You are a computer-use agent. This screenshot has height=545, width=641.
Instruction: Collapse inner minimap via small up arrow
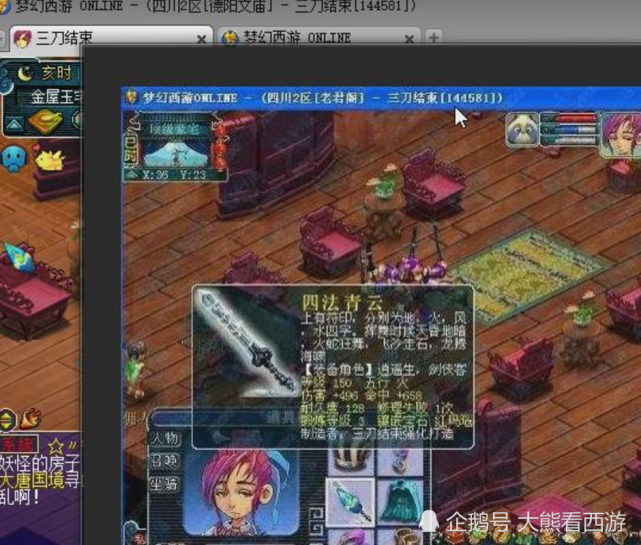click(x=132, y=175)
